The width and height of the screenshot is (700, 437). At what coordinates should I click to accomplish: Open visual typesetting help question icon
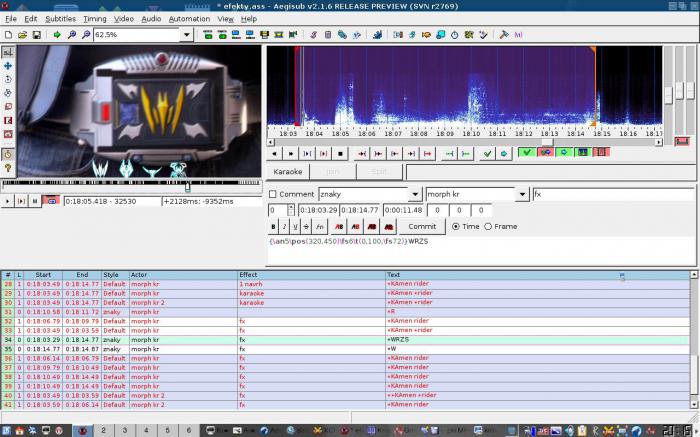8,168
